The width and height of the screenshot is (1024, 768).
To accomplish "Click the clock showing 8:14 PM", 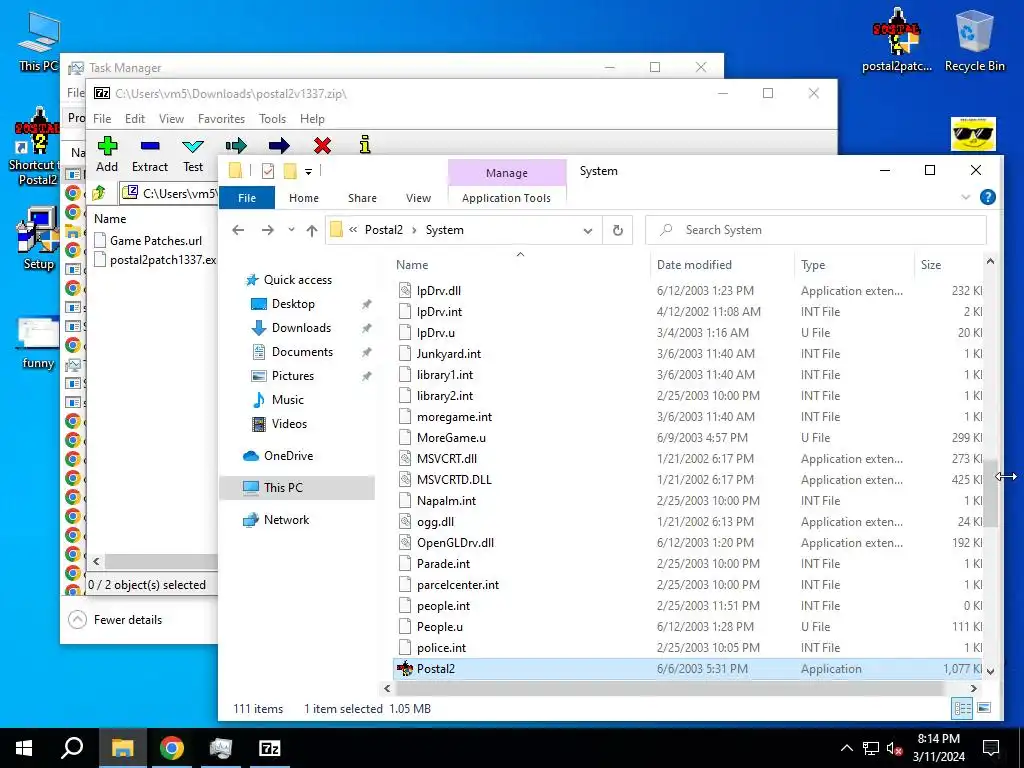I will [938, 739].
